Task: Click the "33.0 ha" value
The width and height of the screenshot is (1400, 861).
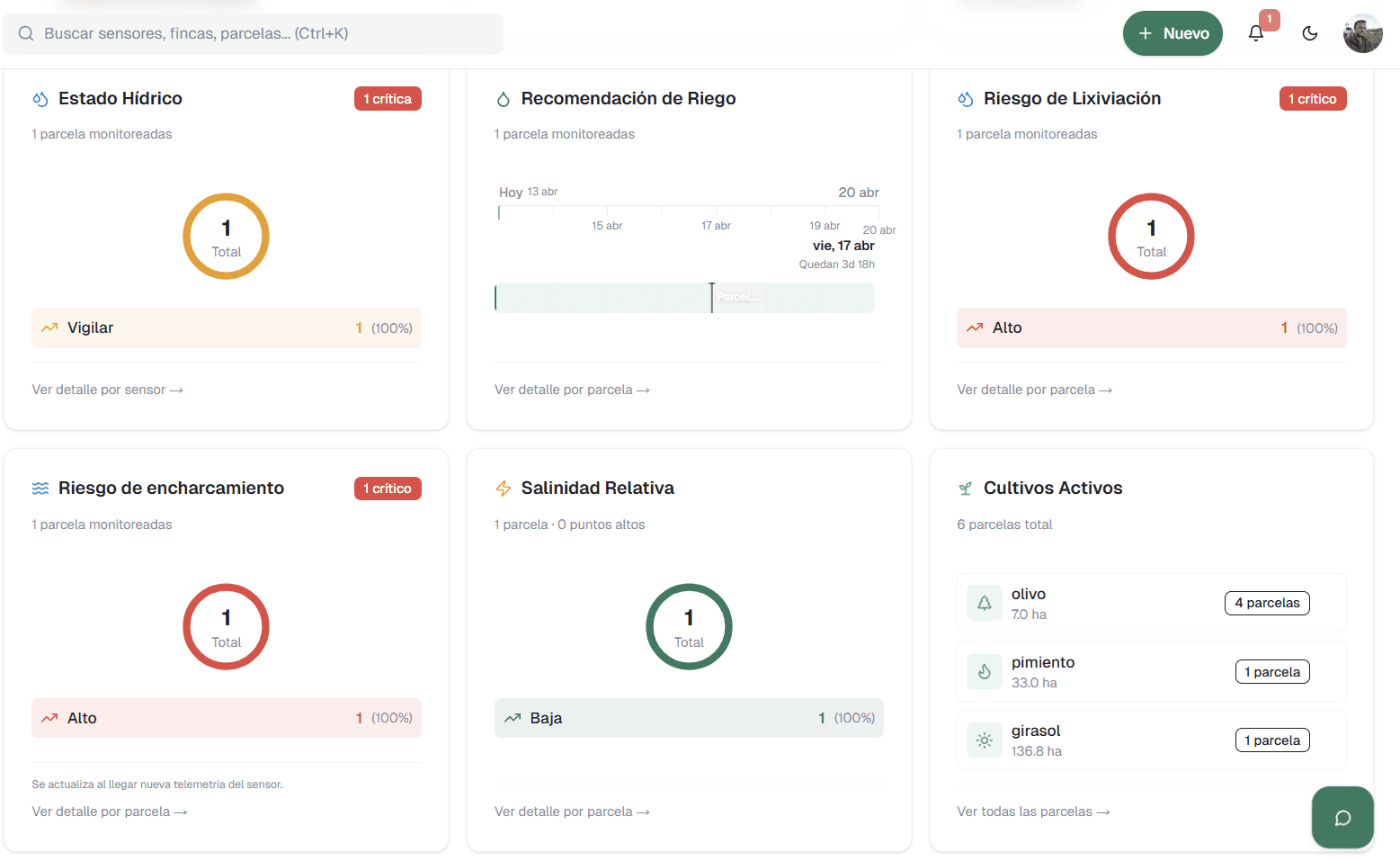Action: (x=1034, y=683)
